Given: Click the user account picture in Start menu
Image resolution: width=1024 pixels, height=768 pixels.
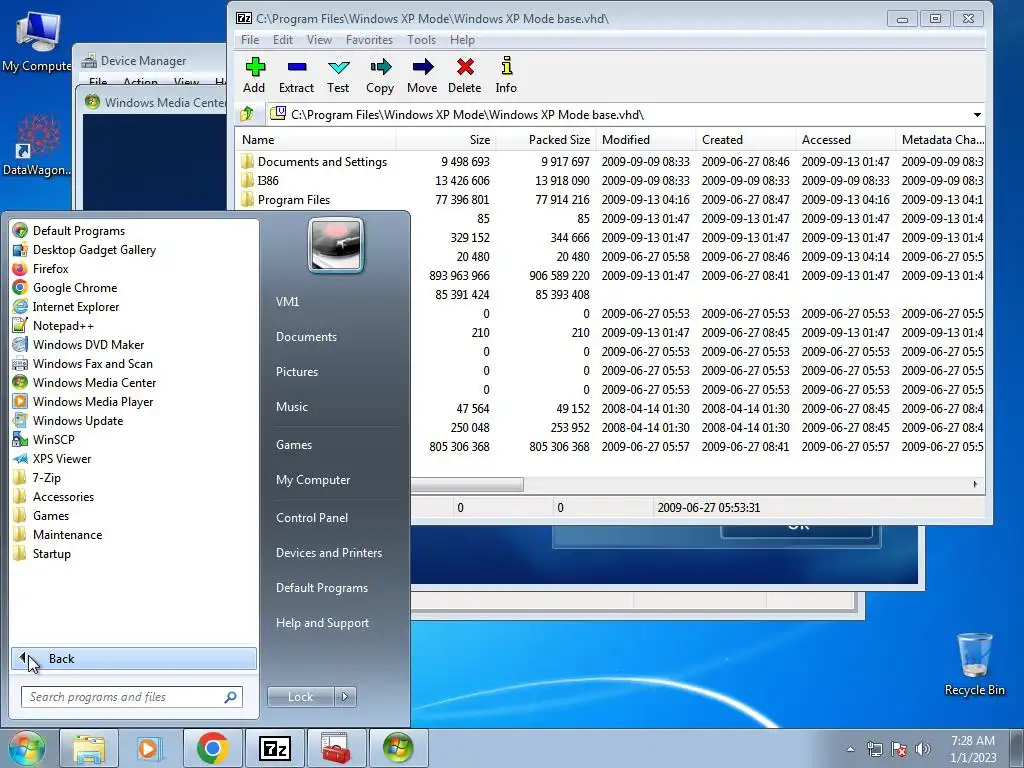Looking at the screenshot, I should click(336, 245).
